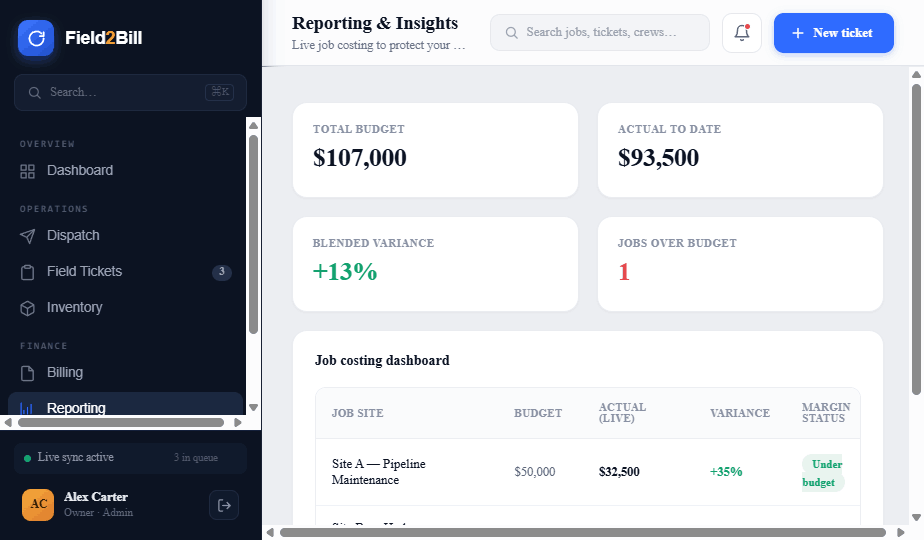The height and width of the screenshot is (540, 924).
Task: Click the green live sync status dot
Action: click(x=27, y=458)
